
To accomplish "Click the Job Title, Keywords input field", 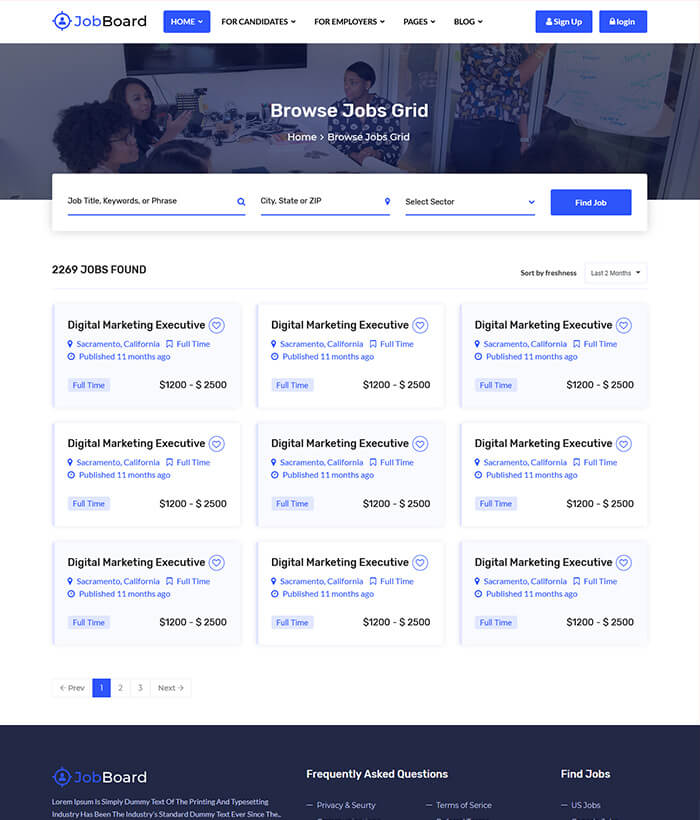I will [150, 201].
